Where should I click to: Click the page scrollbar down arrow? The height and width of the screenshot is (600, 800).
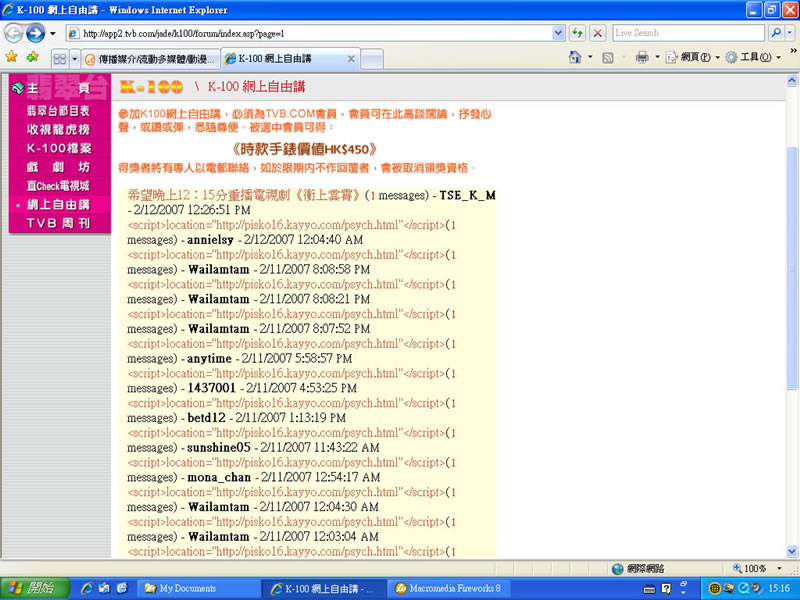791,551
